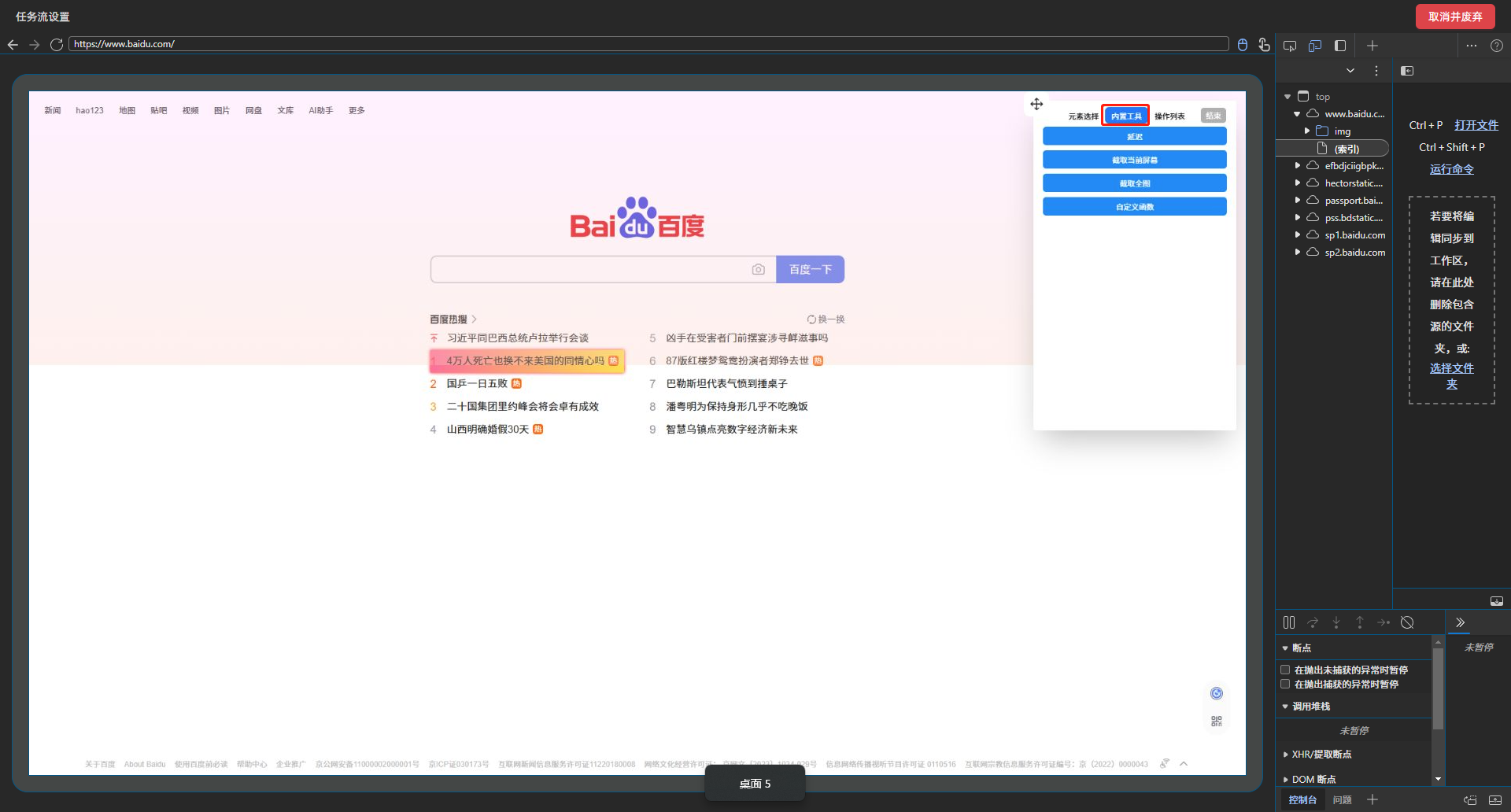
Task: Click the move handle of the floating tool panel
Action: (x=1036, y=104)
